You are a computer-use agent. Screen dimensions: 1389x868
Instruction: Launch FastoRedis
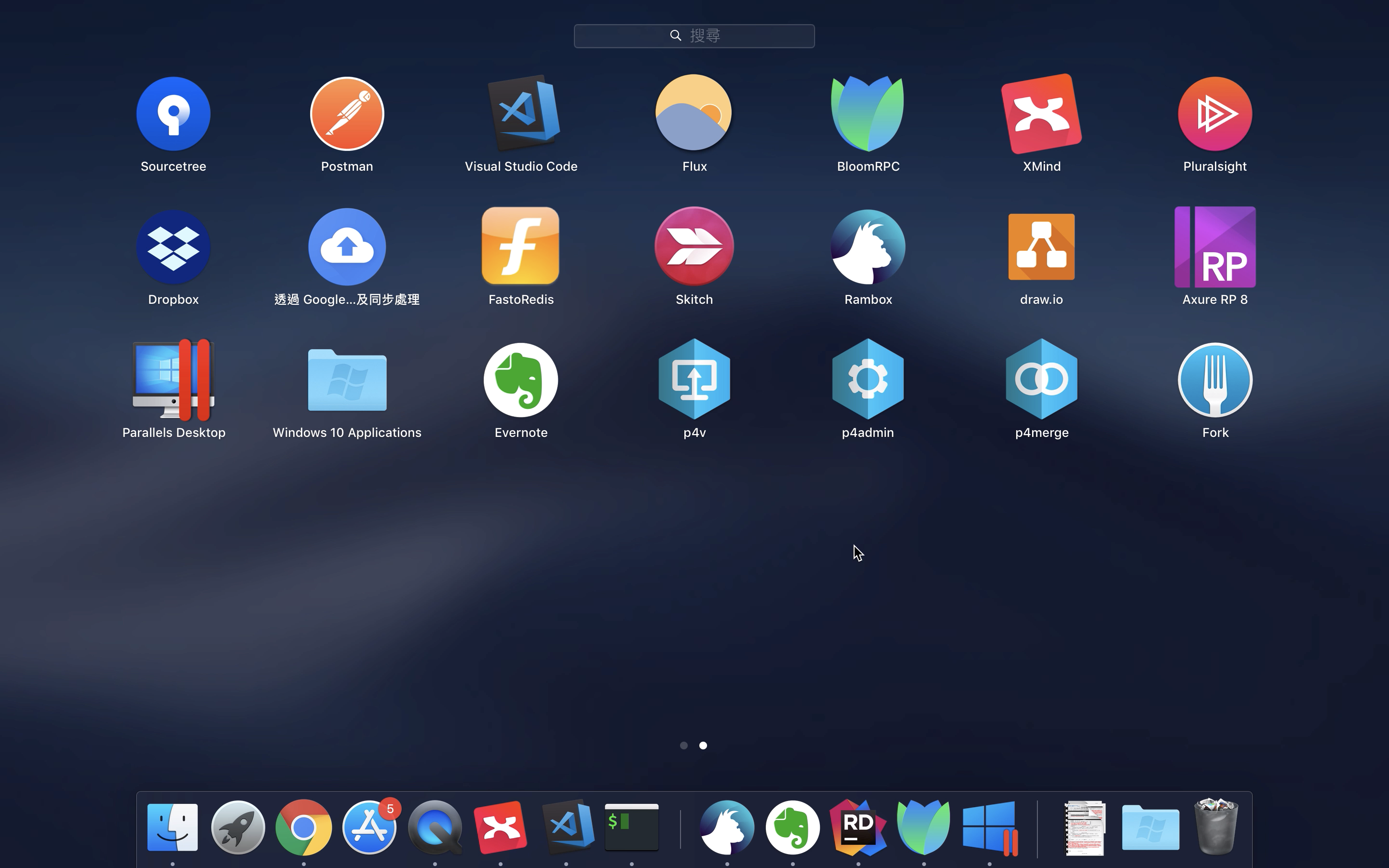[520, 246]
